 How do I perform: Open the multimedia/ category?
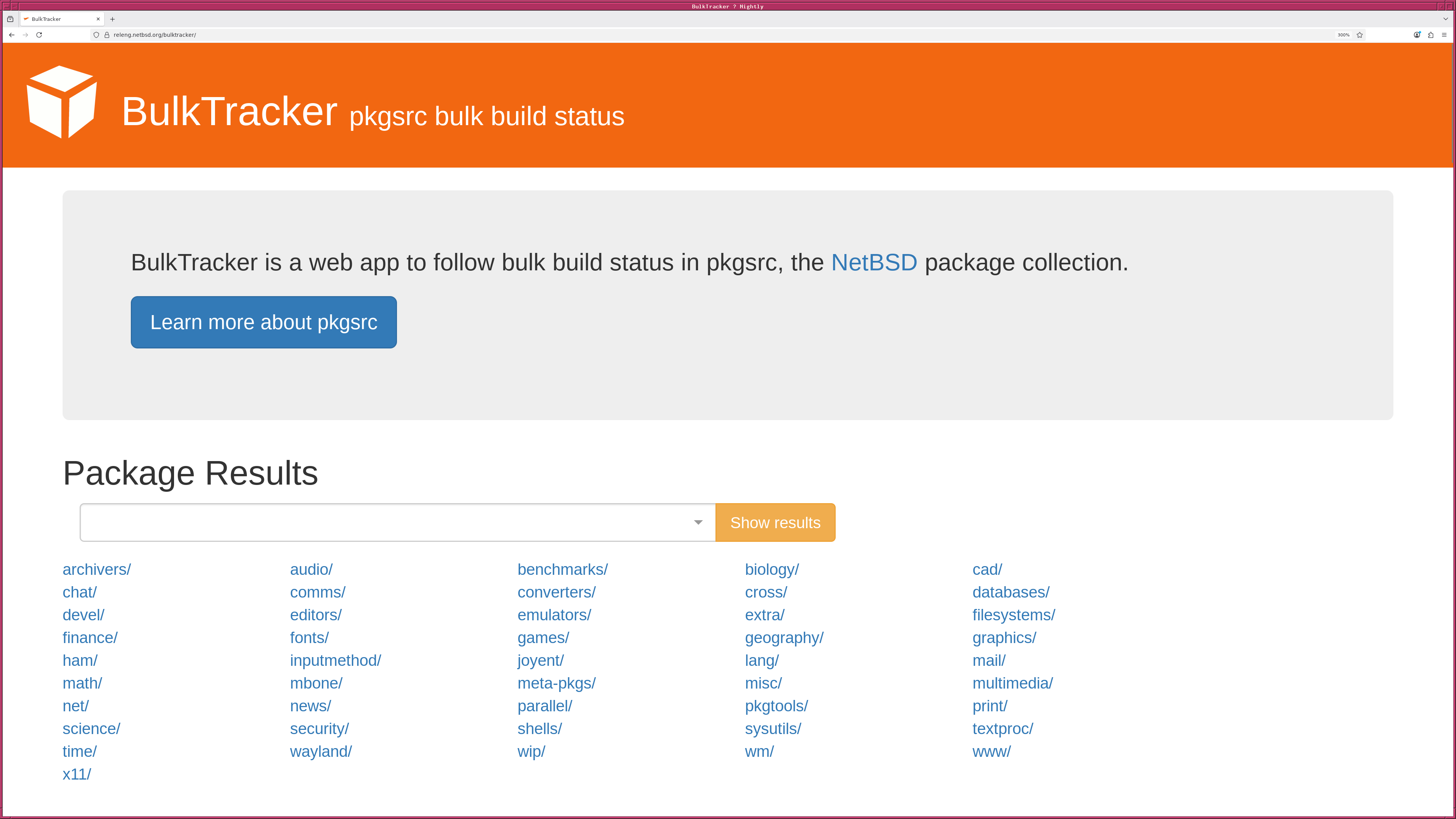tap(1013, 683)
